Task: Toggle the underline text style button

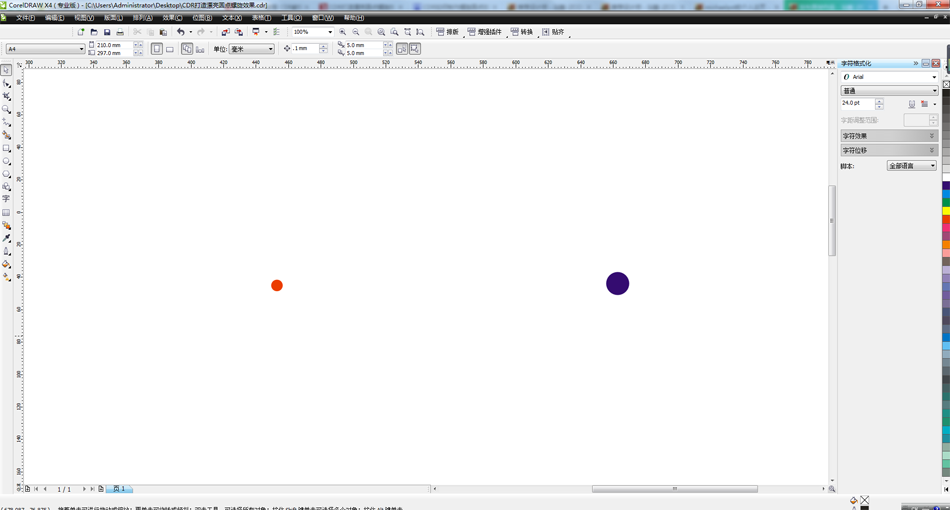Action: click(x=911, y=103)
